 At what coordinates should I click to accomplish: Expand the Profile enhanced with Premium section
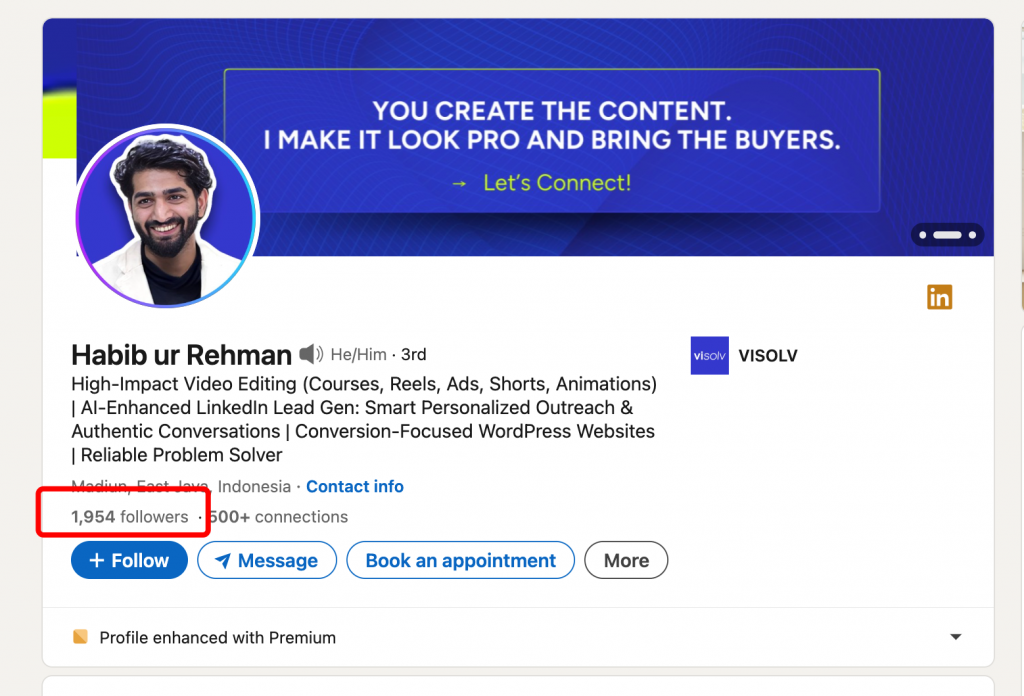217,637
